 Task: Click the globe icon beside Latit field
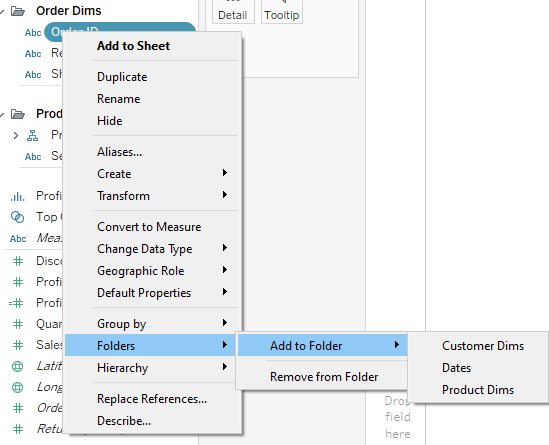click(x=18, y=366)
